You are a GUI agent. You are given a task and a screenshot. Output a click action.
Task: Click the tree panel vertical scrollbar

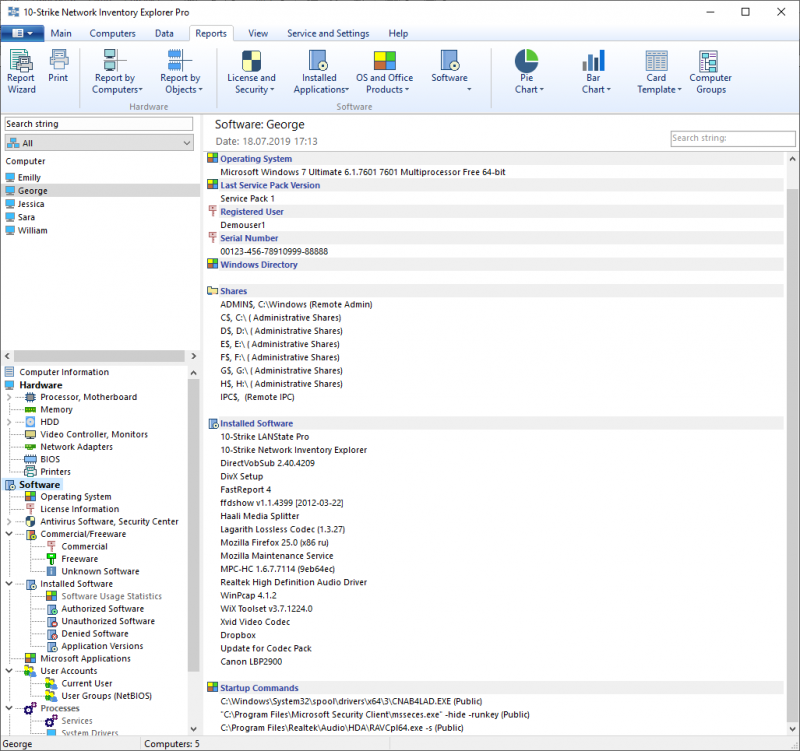point(193,525)
